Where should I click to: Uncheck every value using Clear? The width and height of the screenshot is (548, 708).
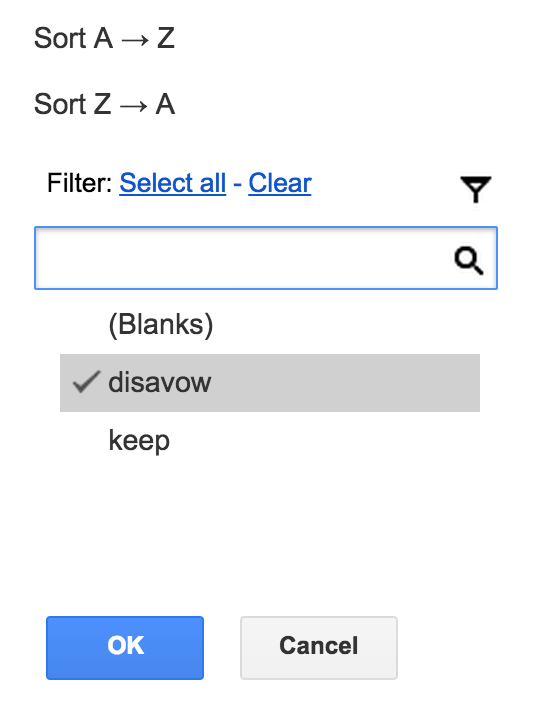(x=280, y=183)
